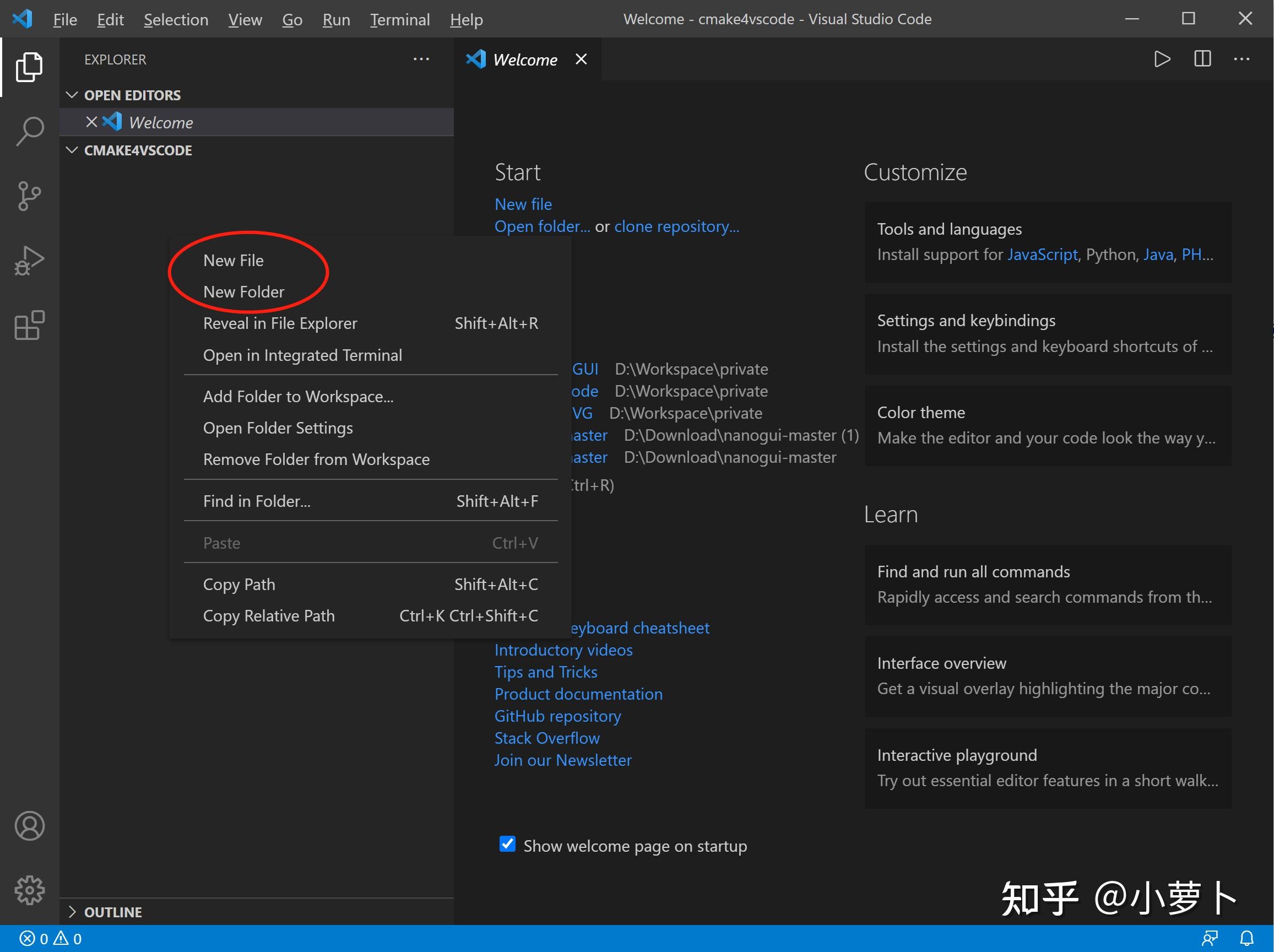Image resolution: width=1274 pixels, height=952 pixels.
Task: Split the editor to the right
Action: coord(1202,59)
